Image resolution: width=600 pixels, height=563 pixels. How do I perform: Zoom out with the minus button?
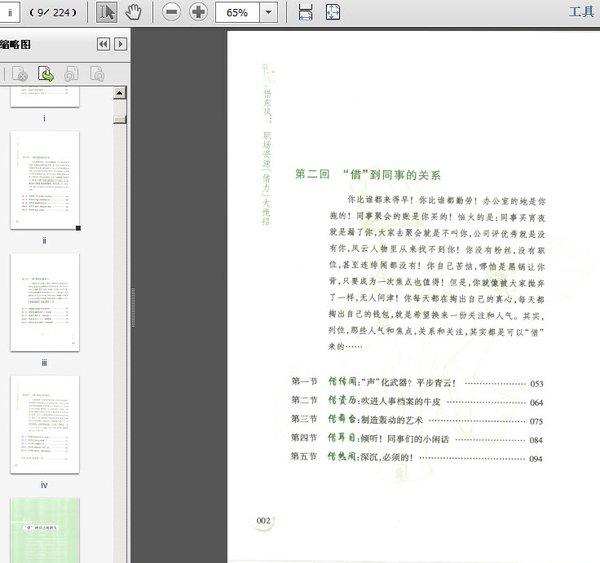171,12
